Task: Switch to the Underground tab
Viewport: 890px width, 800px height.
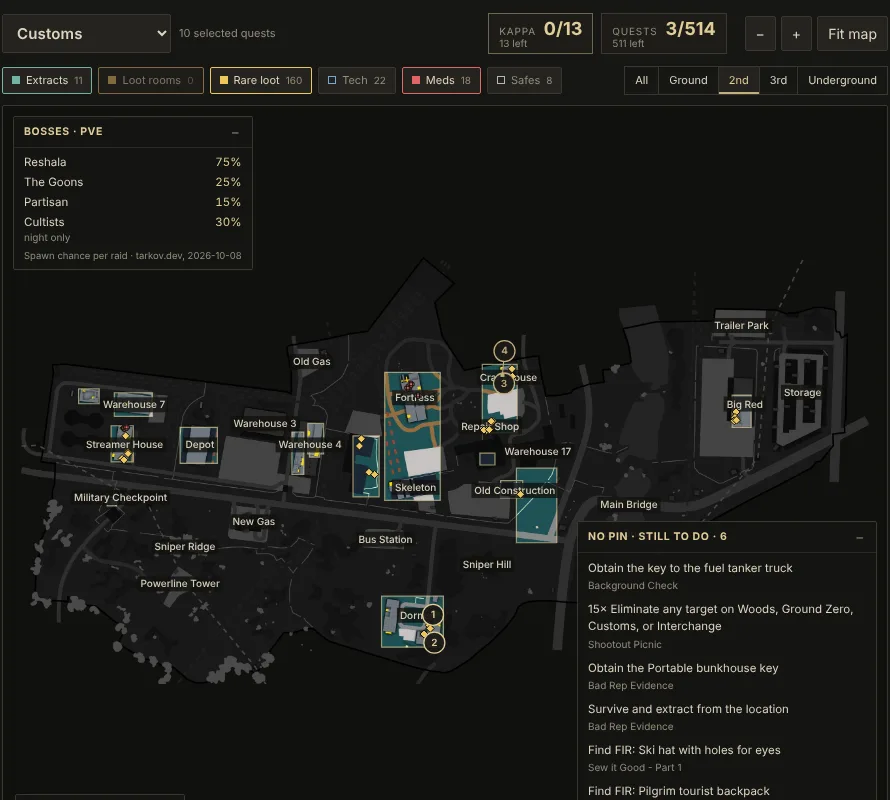Action: click(x=842, y=80)
